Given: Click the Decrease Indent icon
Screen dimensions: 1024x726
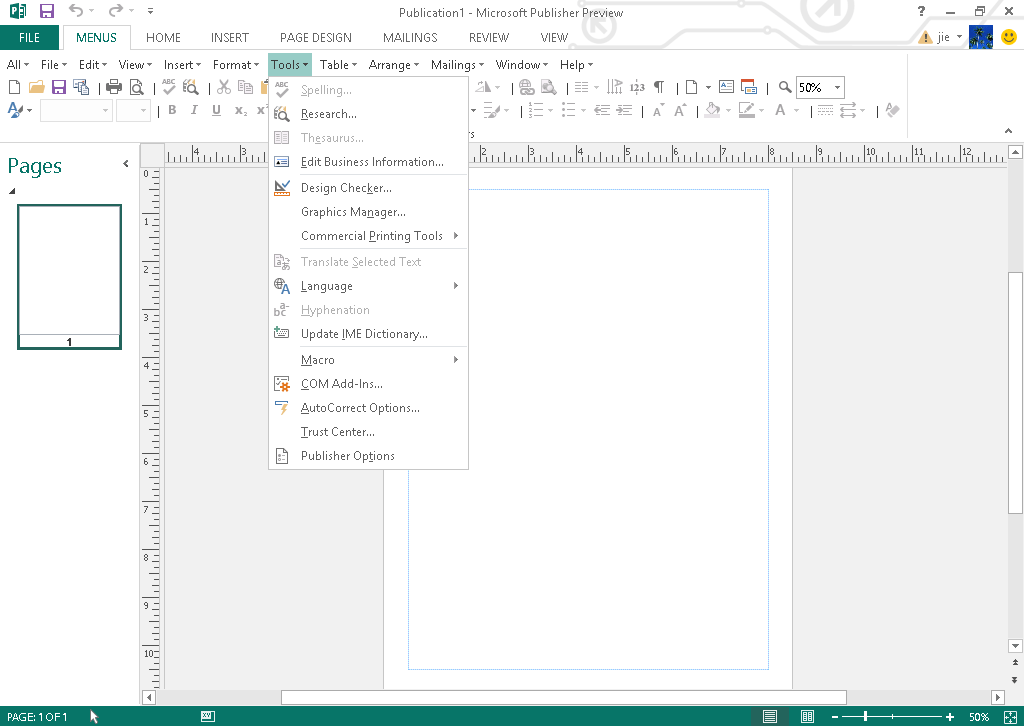Looking at the screenshot, I should [602, 110].
